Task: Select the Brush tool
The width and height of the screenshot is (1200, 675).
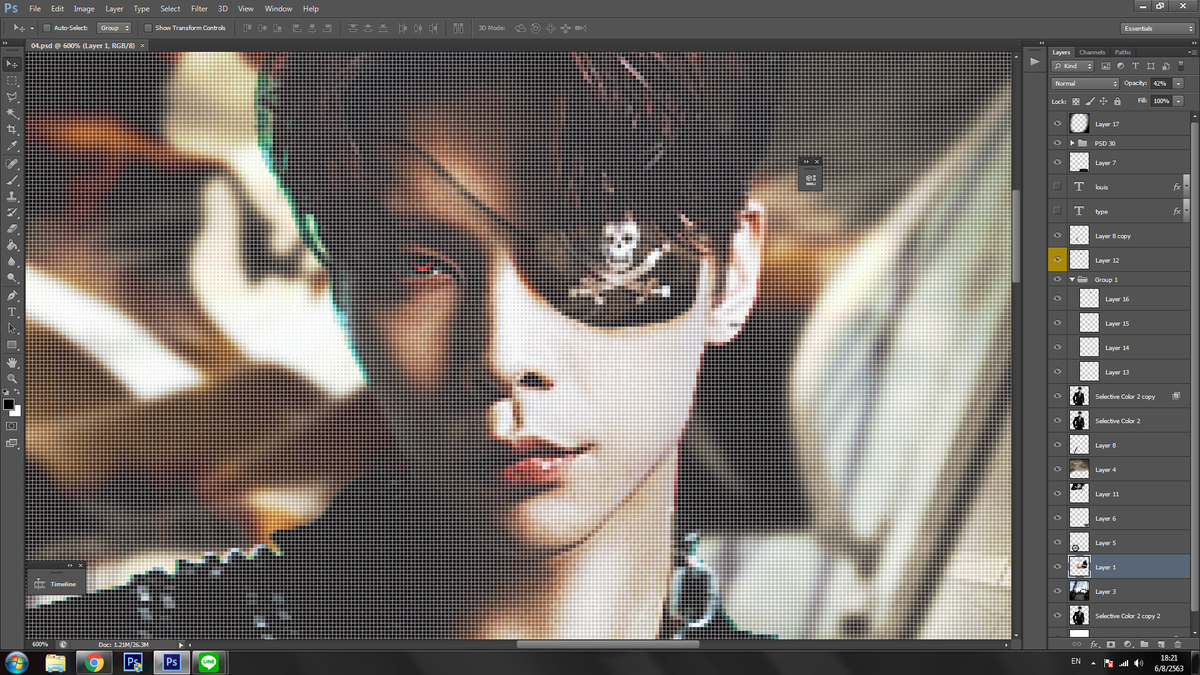Action: (x=12, y=180)
